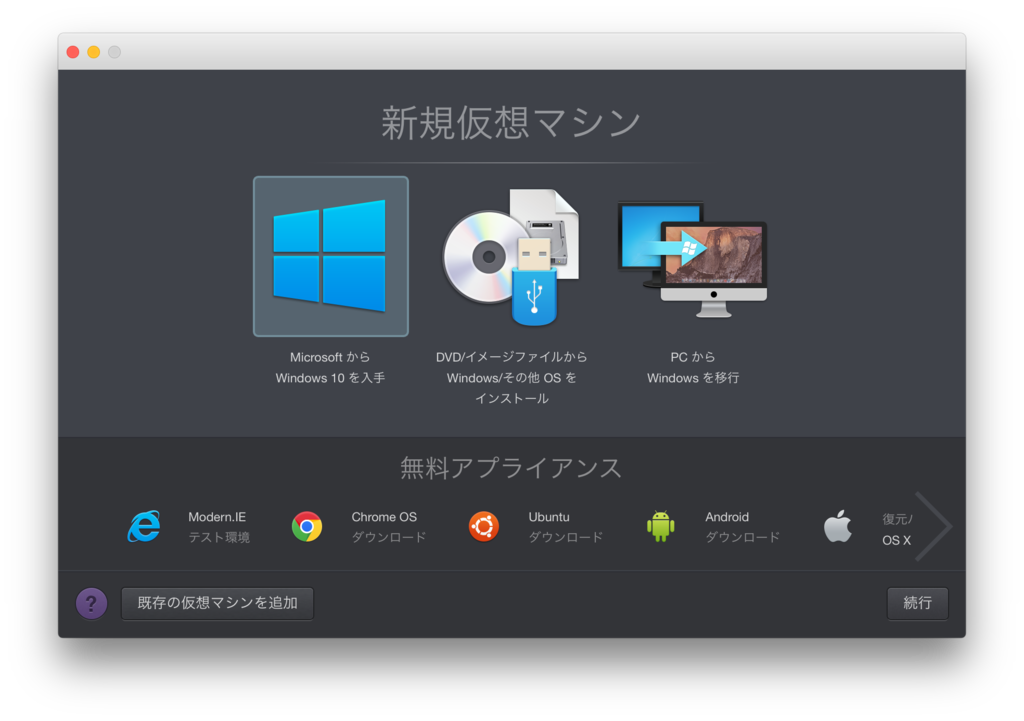Click the highlighted Windows 10 option box
Image resolution: width=1024 pixels, height=721 pixels.
point(330,255)
